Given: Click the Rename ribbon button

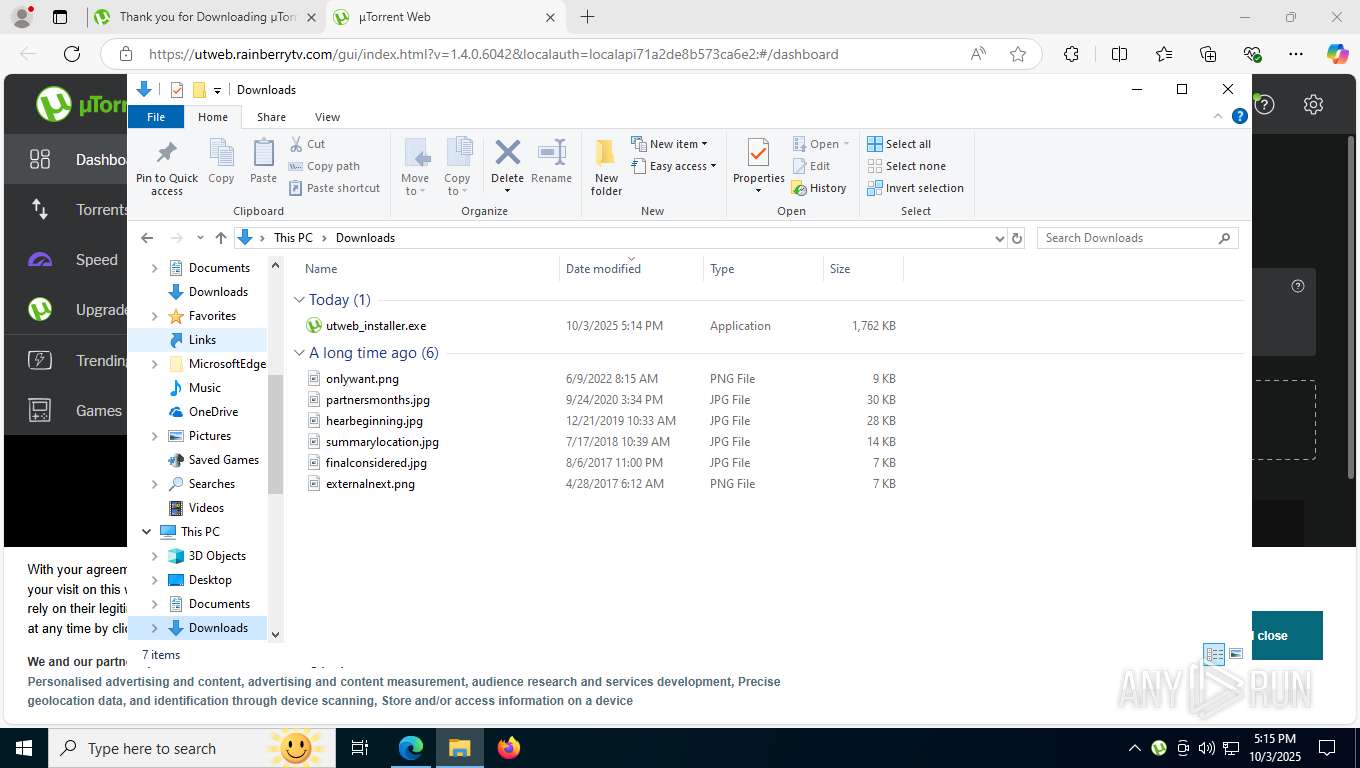Looking at the screenshot, I should (x=551, y=162).
